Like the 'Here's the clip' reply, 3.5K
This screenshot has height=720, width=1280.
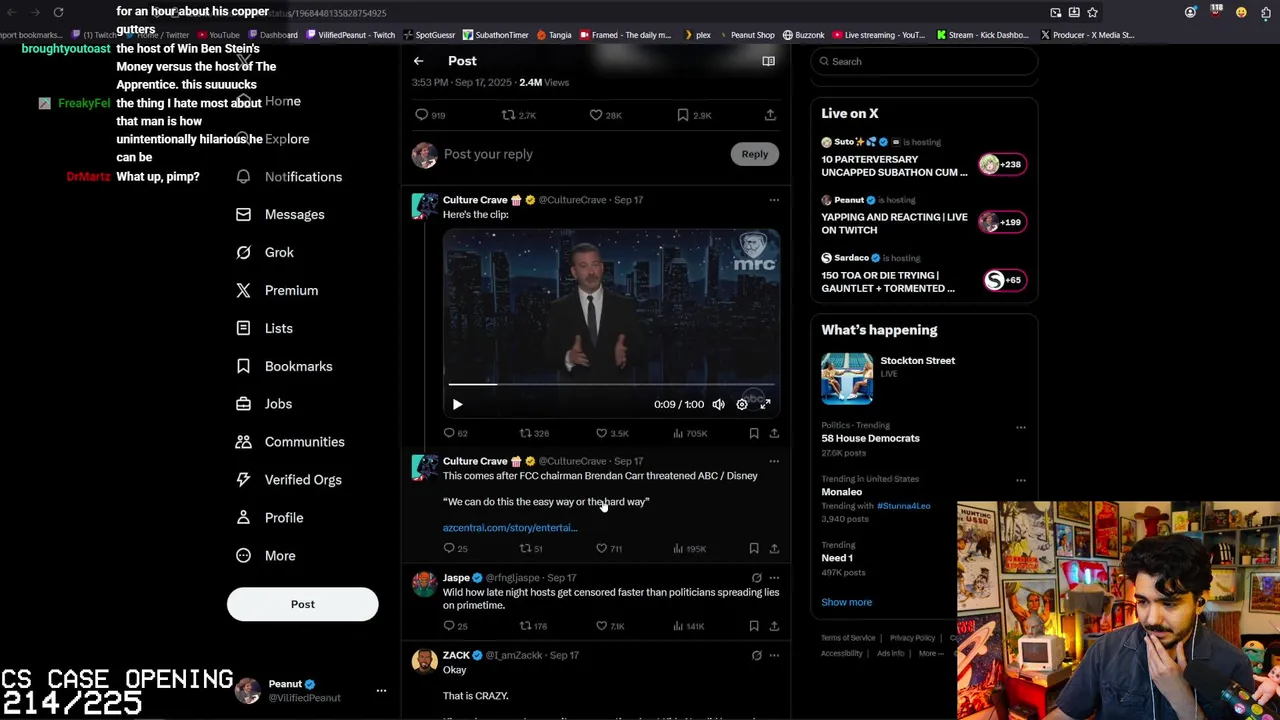click(x=612, y=433)
